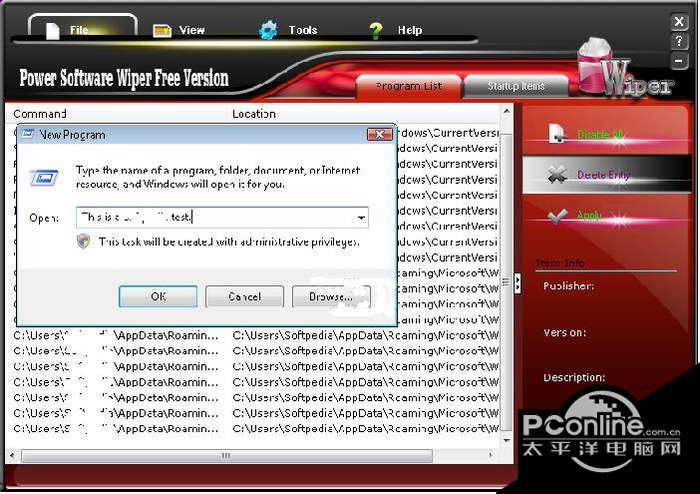This screenshot has height=494, width=700.
Task: Switch to the Startup Items tab
Action: (x=516, y=86)
